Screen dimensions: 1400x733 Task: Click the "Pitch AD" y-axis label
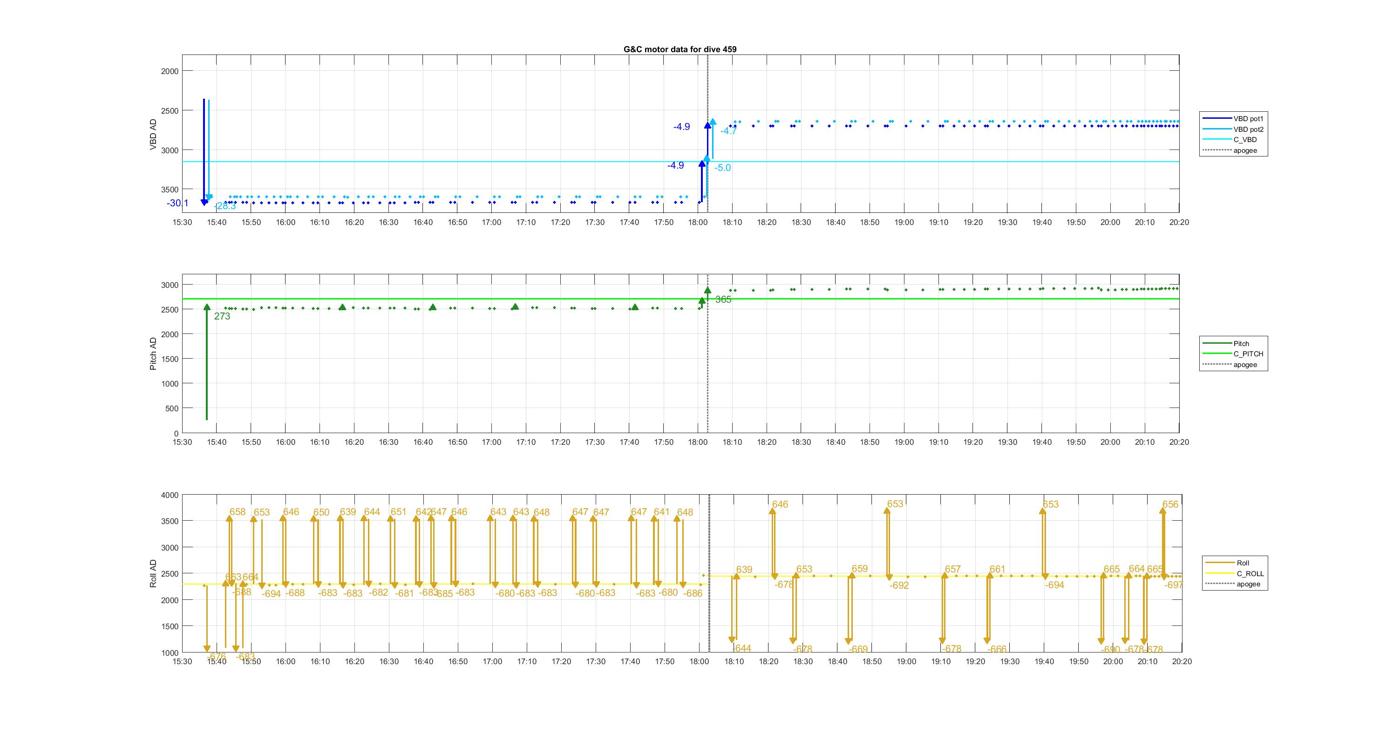153,353
